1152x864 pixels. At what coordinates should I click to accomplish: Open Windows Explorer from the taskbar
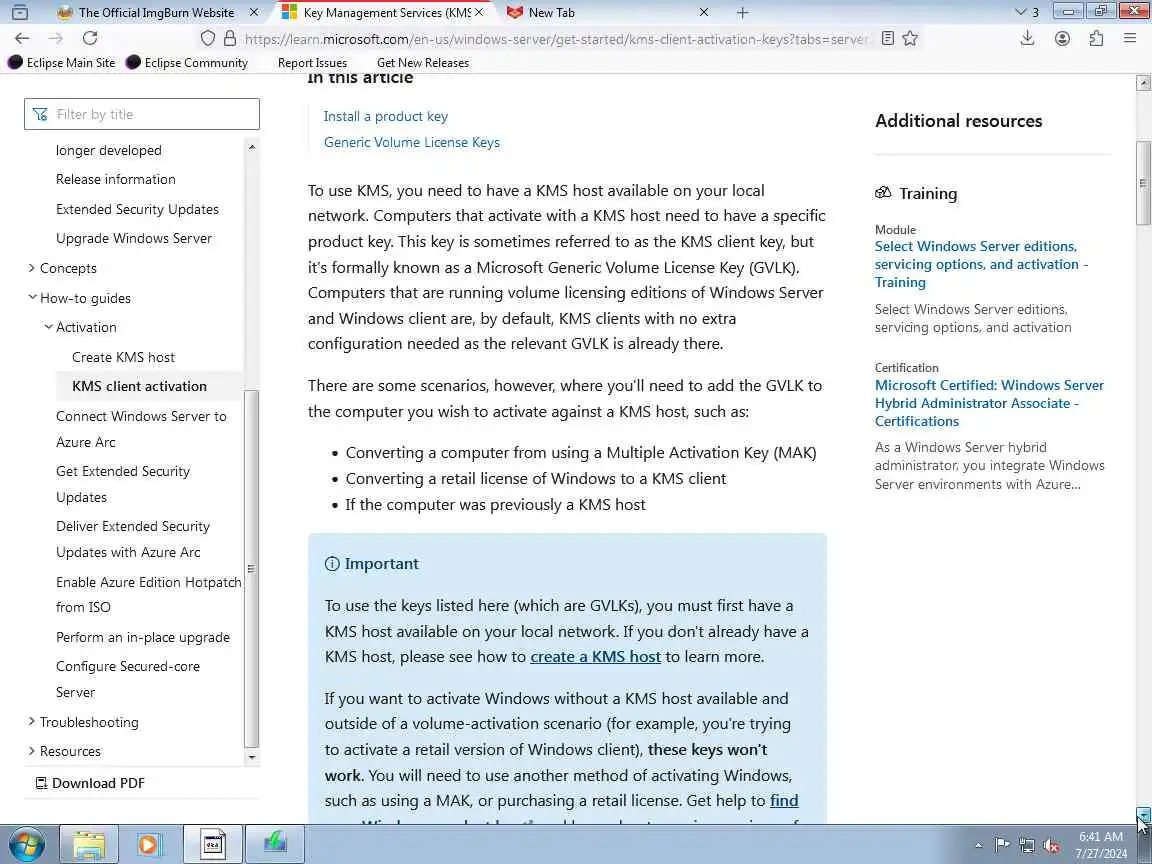click(88, 844)
